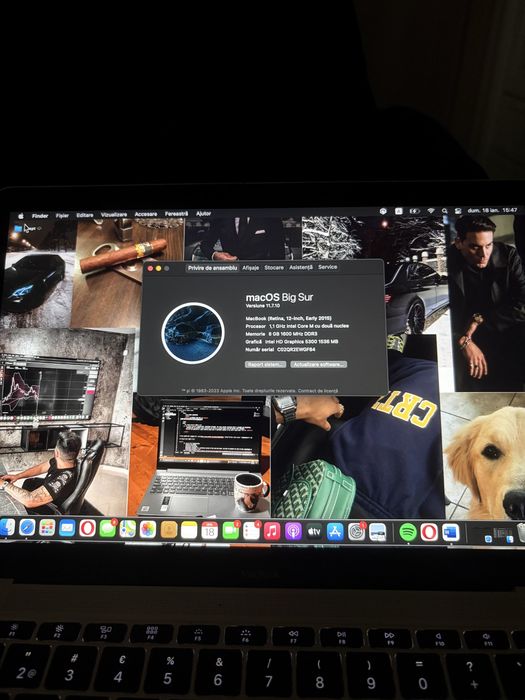Launch Spotify from the Dock
Screen dimensions: 525x700
408,533
